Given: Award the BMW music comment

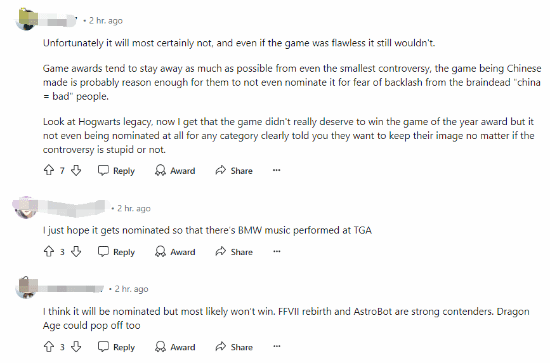Looking at the screenshot, I should (175, 251).
